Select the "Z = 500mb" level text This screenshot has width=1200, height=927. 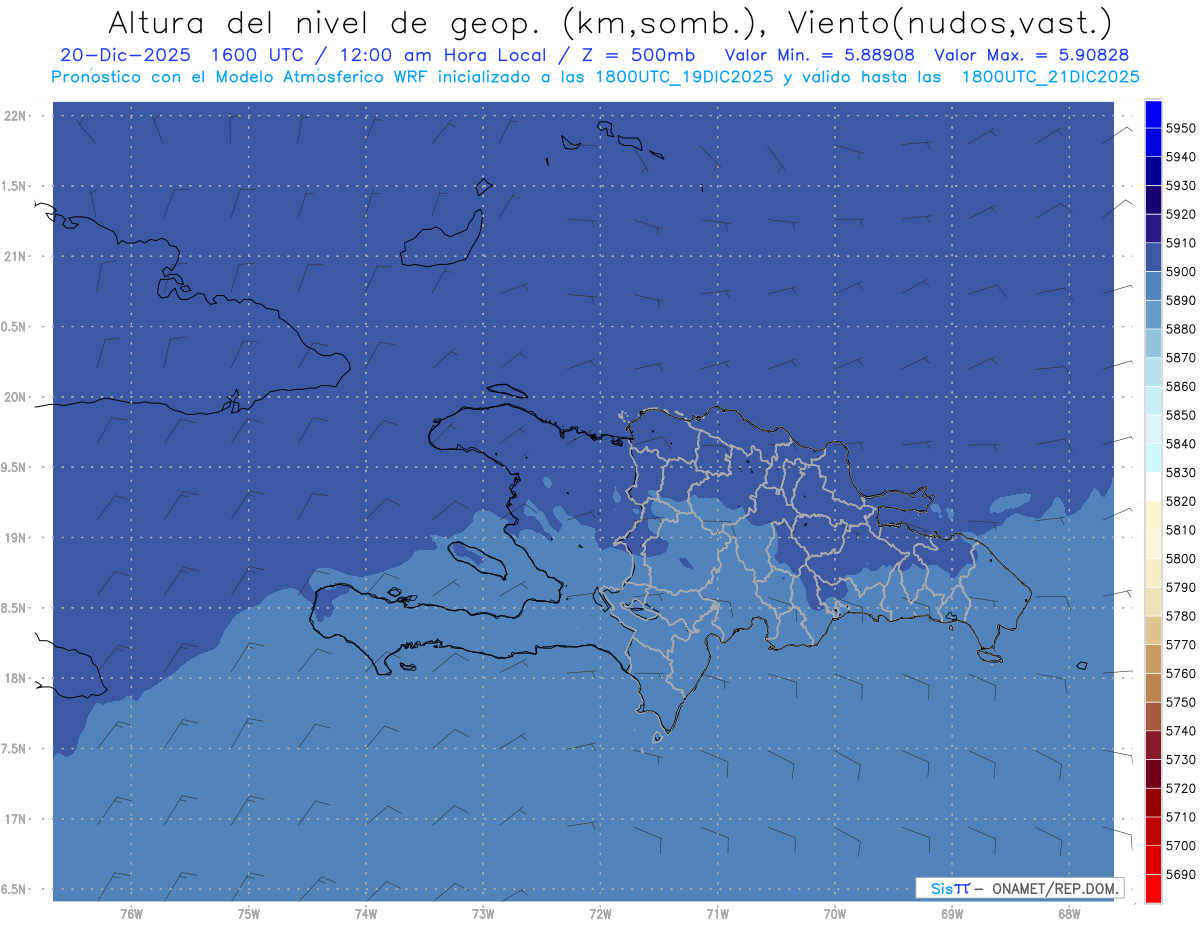[x=636, y=55]
